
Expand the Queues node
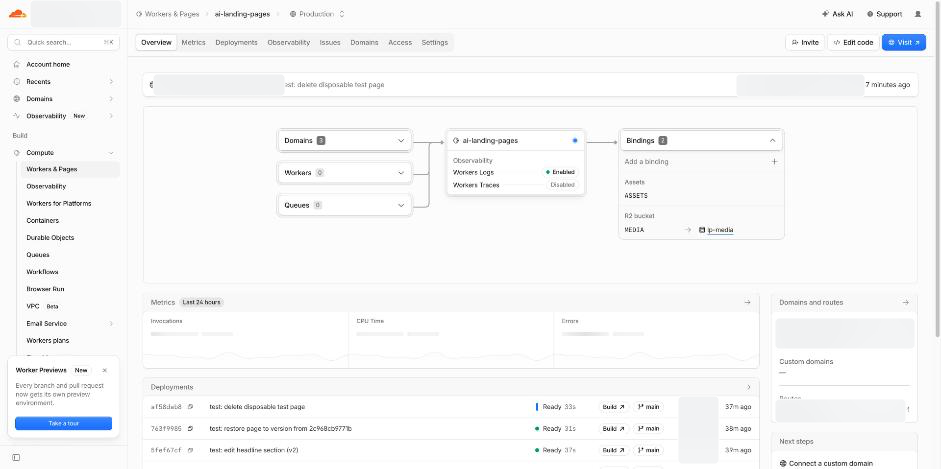point(401,205)
